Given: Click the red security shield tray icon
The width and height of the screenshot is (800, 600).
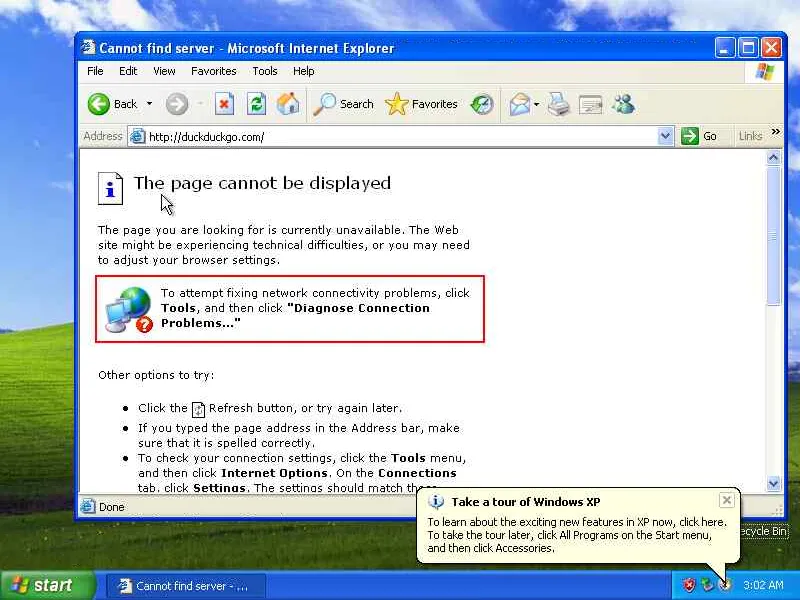Looking at the screenshot, I should pyautogui.click(x=689, y=585).
